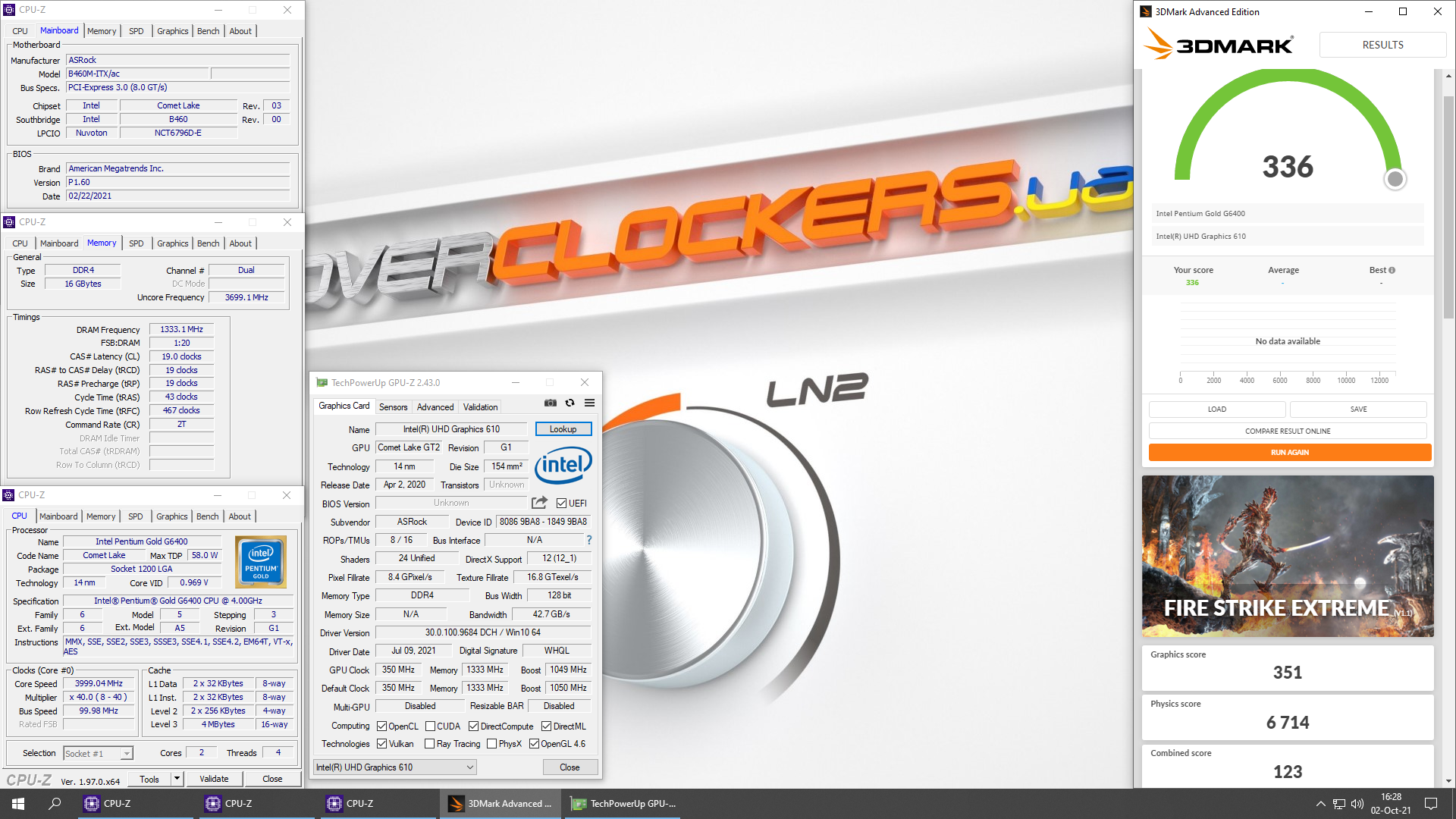The height and width of the screenshot is (819, 1456).
Task: Open Socket #1 selection dropdown
Action: 98,753
